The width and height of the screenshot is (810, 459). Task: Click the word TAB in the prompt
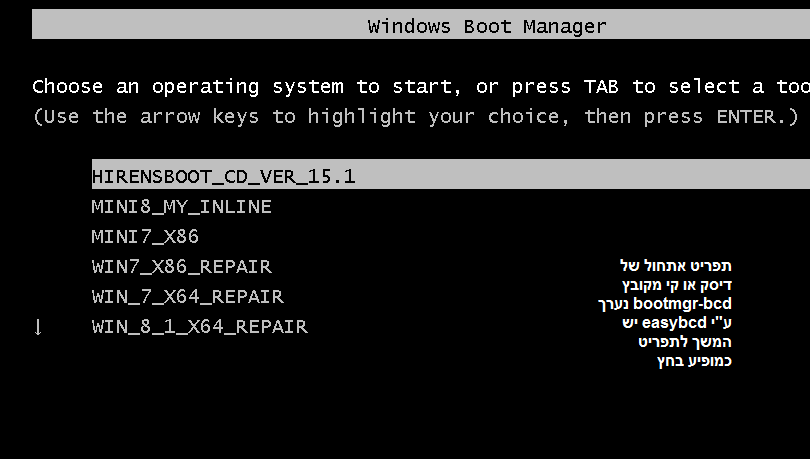pos(601,87)
